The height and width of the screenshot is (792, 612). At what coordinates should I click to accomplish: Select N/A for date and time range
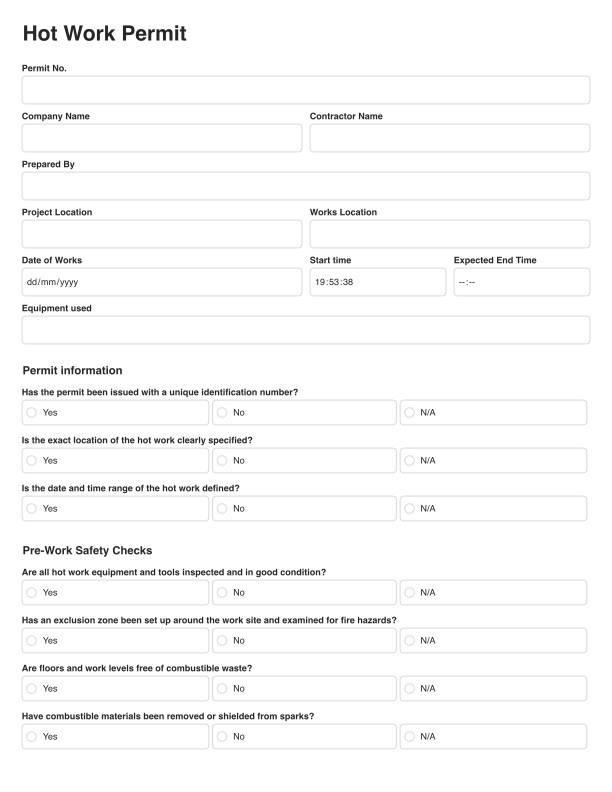[x=410, y=508]
